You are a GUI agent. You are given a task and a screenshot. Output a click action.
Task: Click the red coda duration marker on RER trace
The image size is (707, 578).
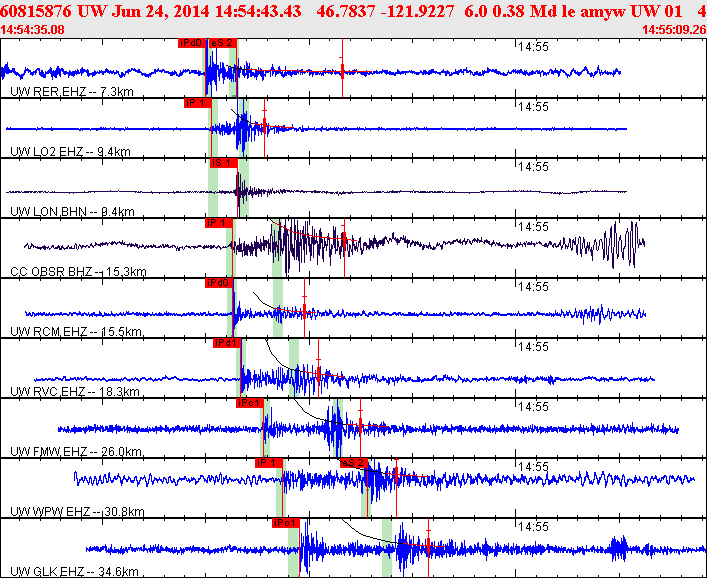coord(342,69)
